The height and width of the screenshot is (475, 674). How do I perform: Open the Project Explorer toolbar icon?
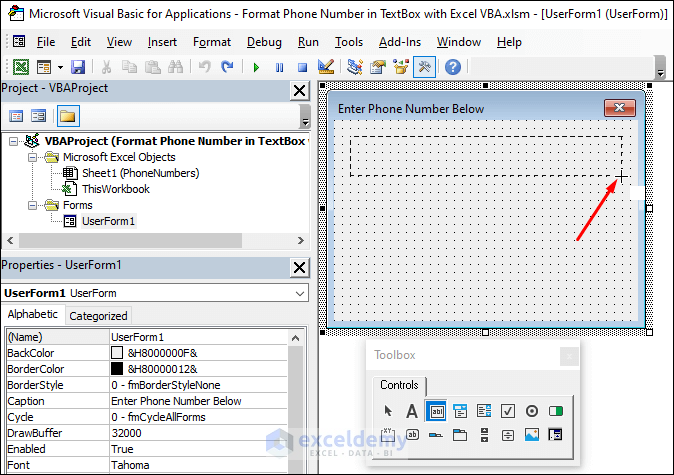355,67
